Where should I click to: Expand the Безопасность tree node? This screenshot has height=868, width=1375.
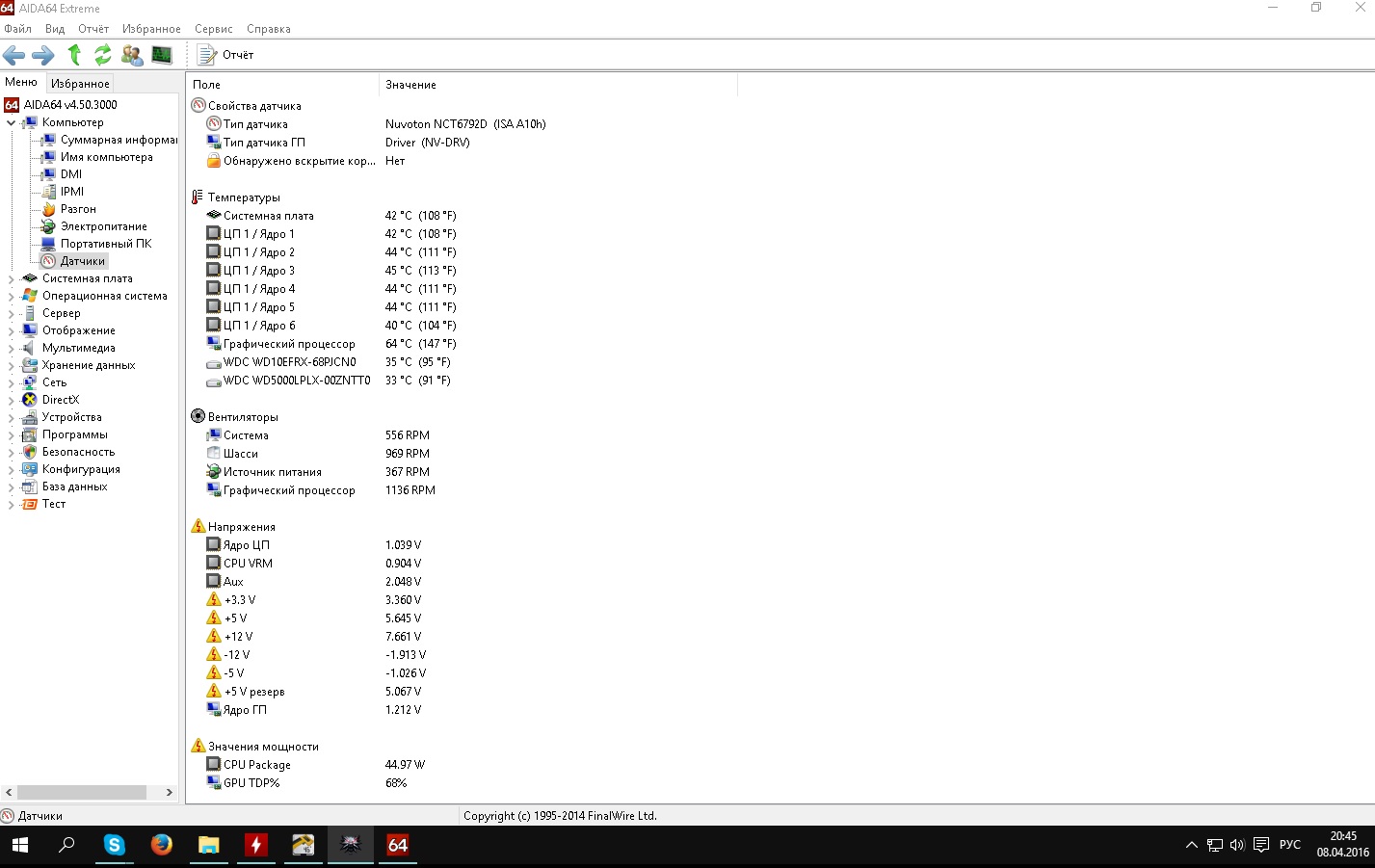(11, 452)
